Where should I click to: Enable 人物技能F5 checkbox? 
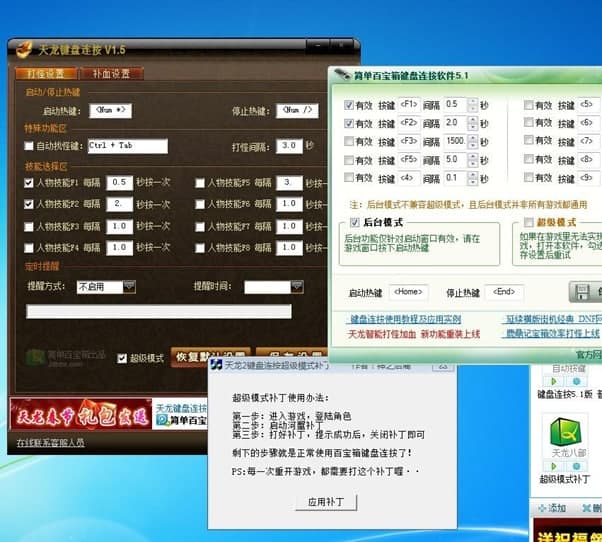tap(200, 183)
